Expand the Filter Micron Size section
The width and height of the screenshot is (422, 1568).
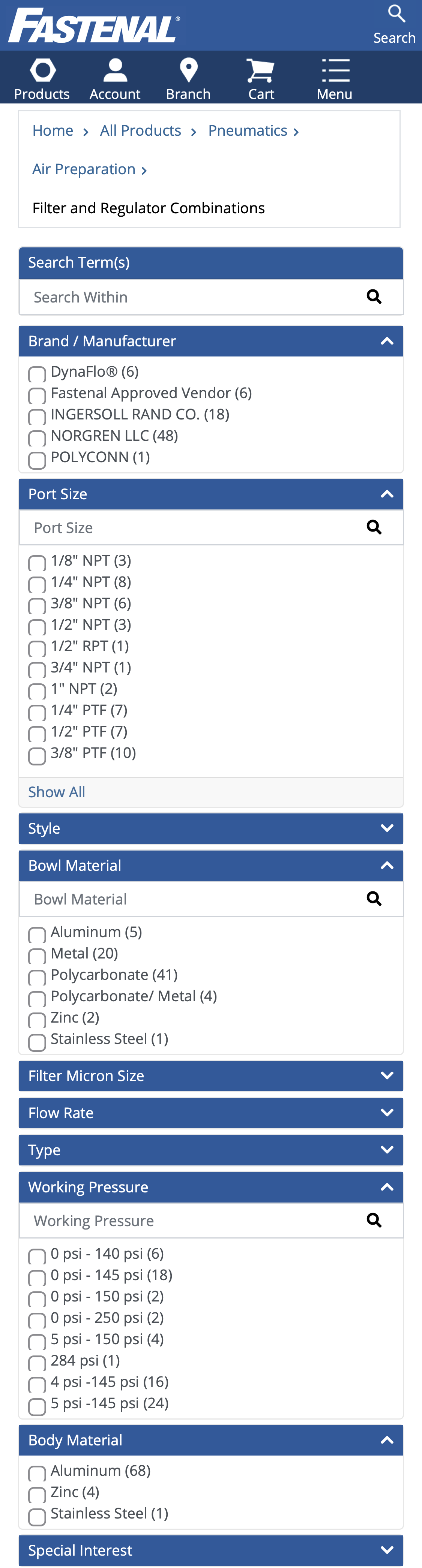tap(388, 1075)
